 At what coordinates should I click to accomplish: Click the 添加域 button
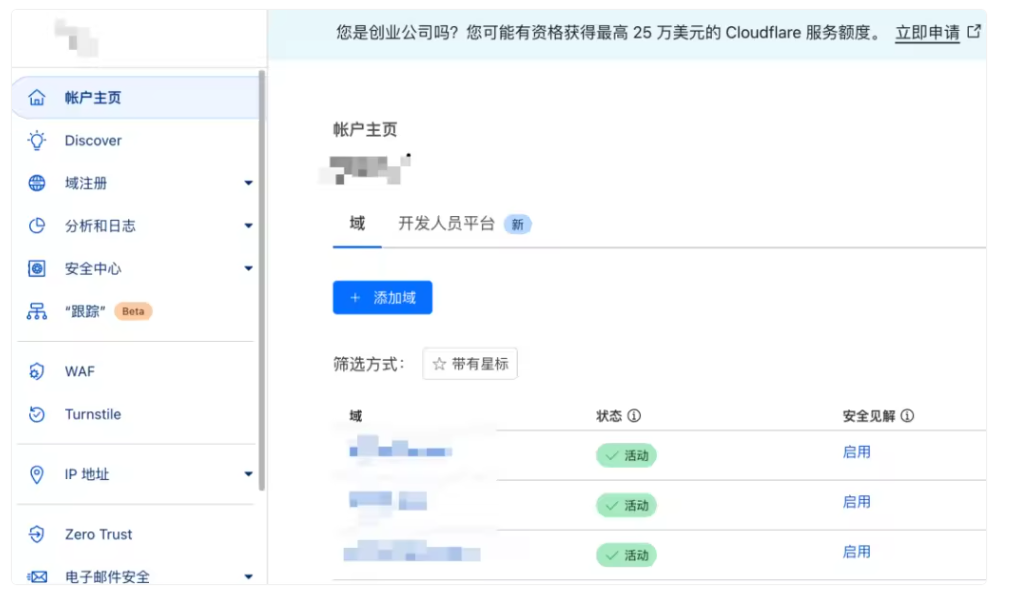pos(382,297)
